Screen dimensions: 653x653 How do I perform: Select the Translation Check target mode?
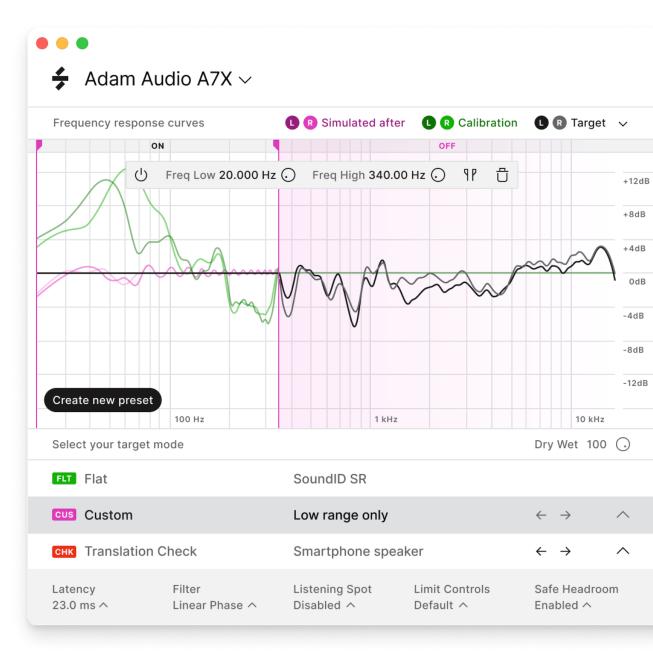tap(140, 551)
